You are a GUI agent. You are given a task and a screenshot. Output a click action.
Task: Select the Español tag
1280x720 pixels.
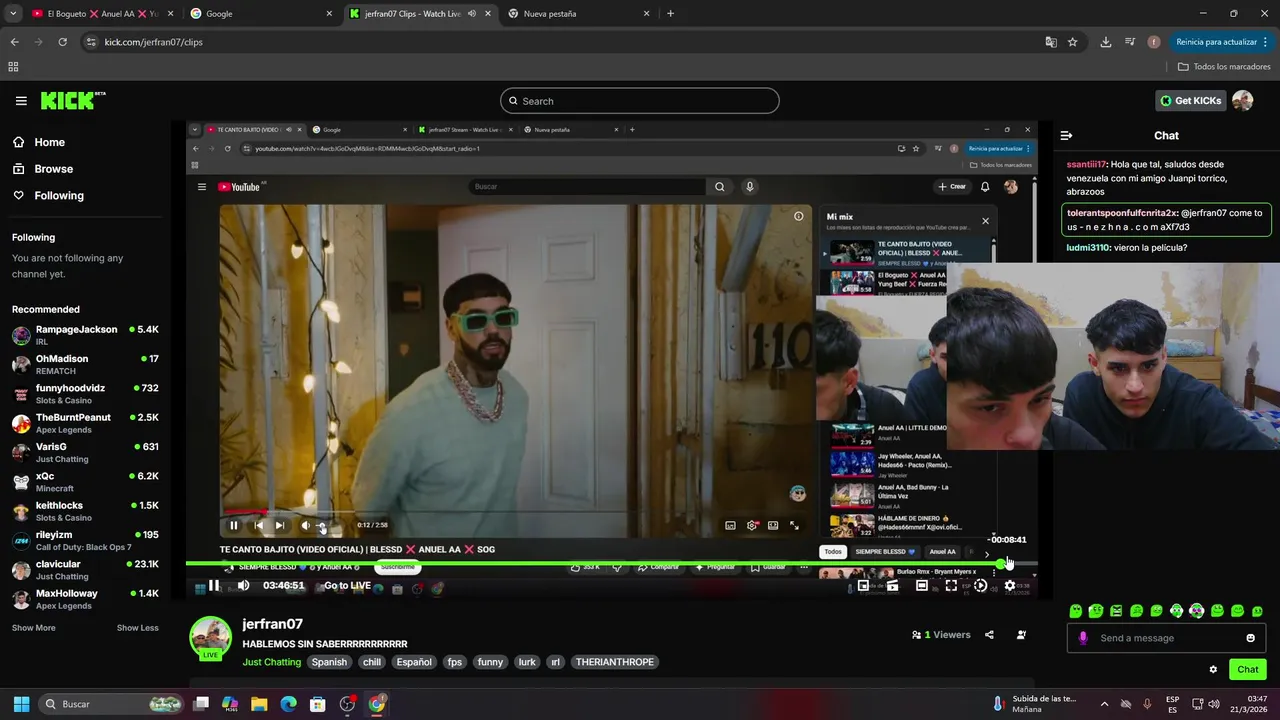pyautogui.click(x=414, y=662)
